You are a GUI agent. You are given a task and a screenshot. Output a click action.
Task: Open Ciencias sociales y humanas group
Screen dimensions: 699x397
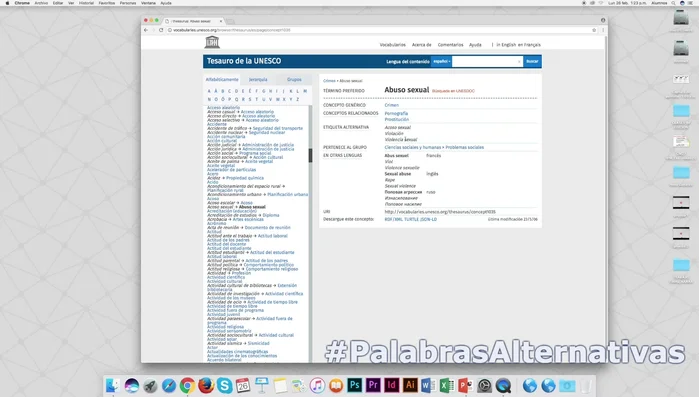tap(413, 147)
